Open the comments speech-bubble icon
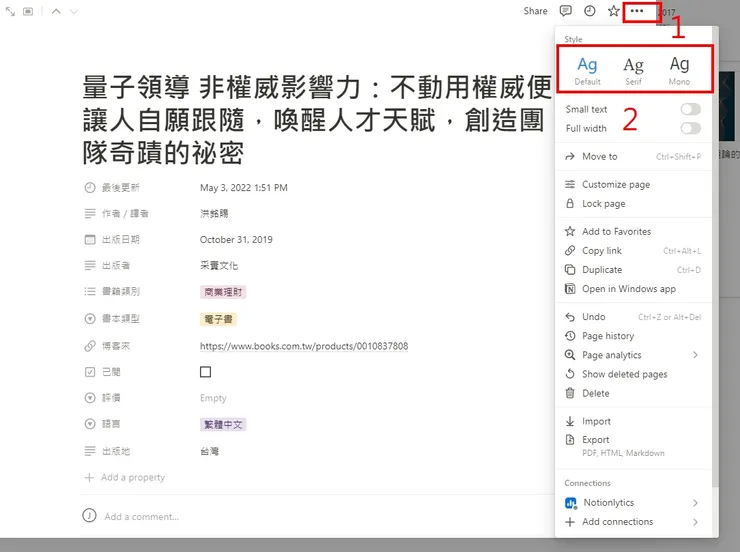This screenshot has width=740, height=552. point(565,11)
